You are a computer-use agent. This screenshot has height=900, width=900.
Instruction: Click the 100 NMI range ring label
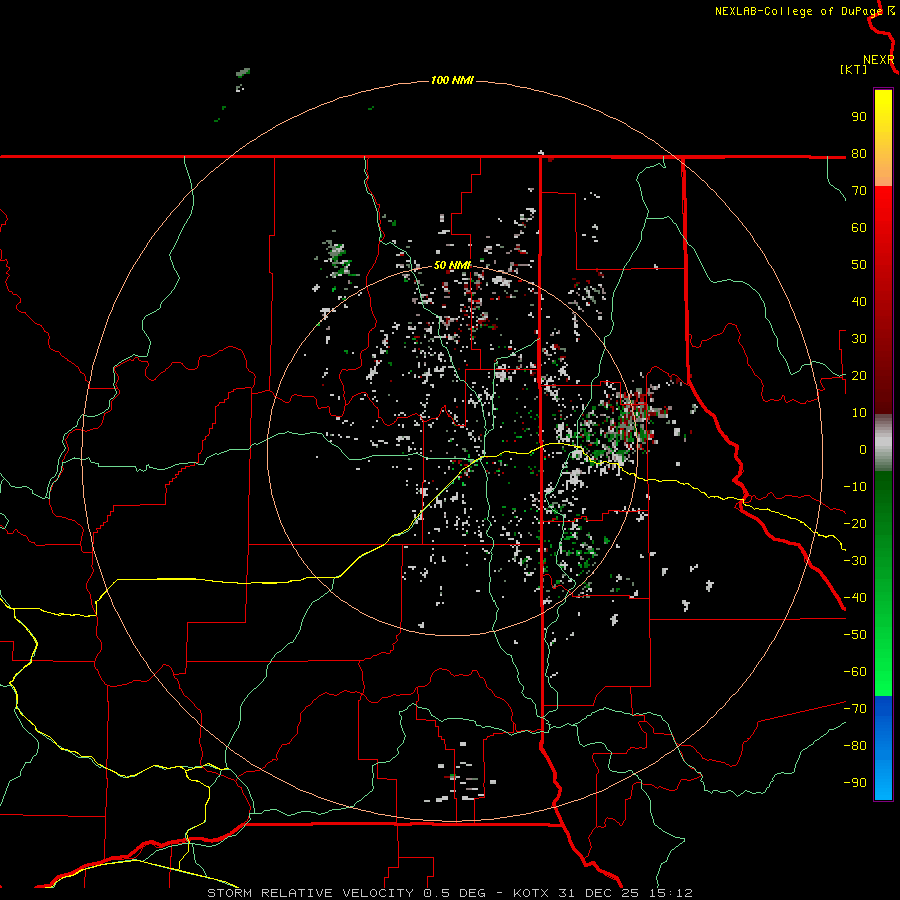pos(452,80)
